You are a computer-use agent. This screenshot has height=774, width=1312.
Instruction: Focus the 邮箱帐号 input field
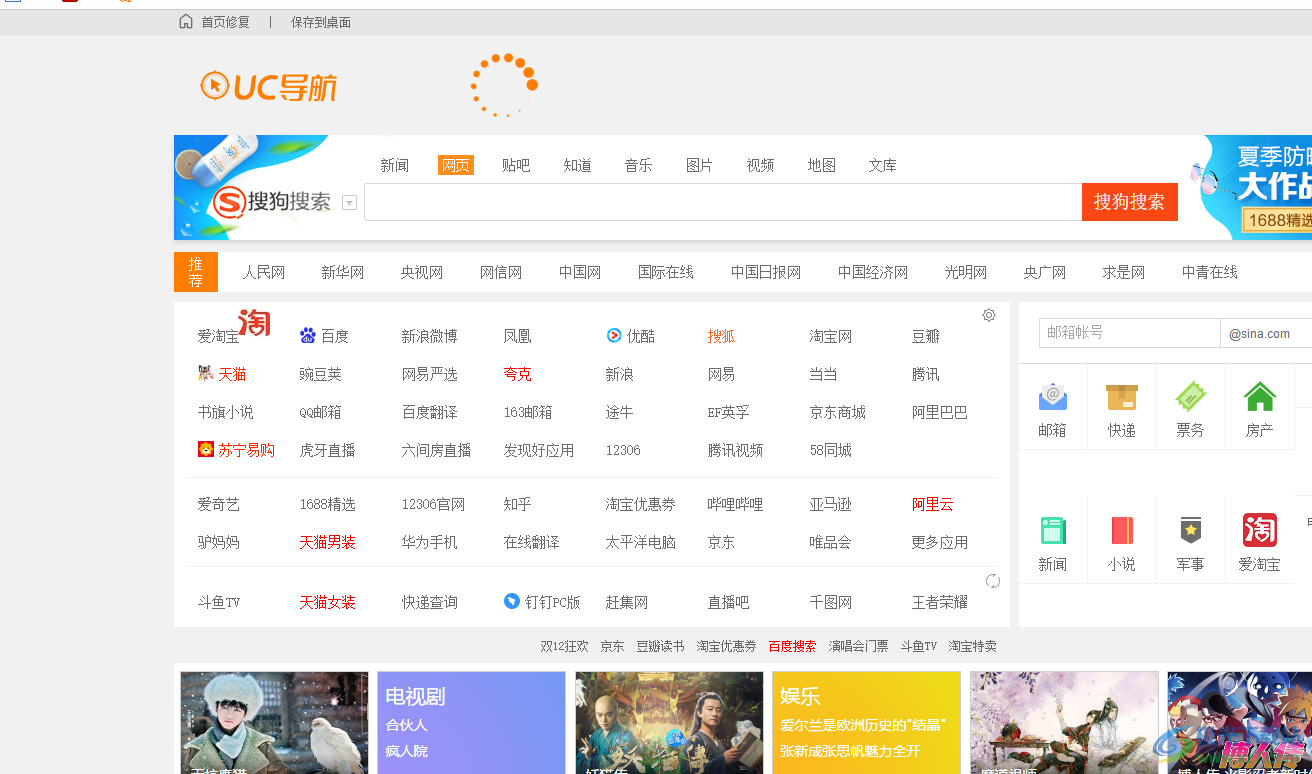point(1129,333)
